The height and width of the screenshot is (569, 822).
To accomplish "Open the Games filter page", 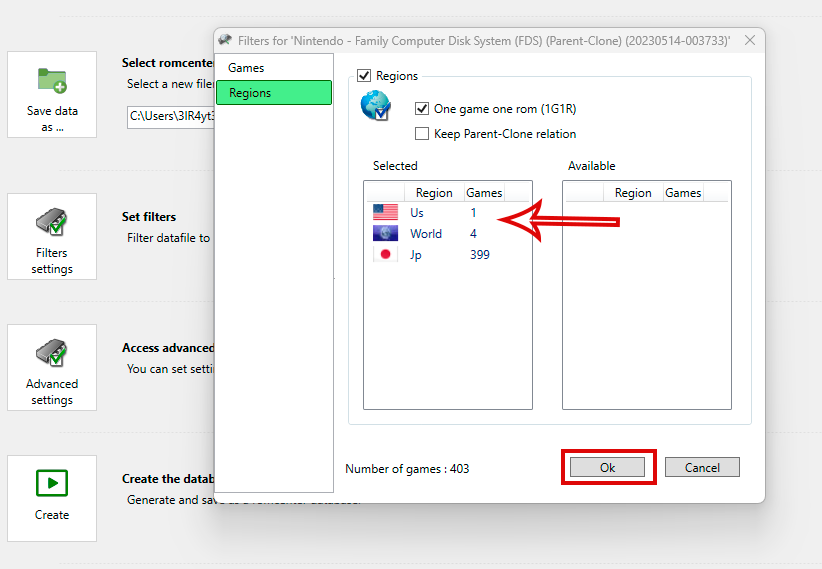I will (x=274, y=68).
